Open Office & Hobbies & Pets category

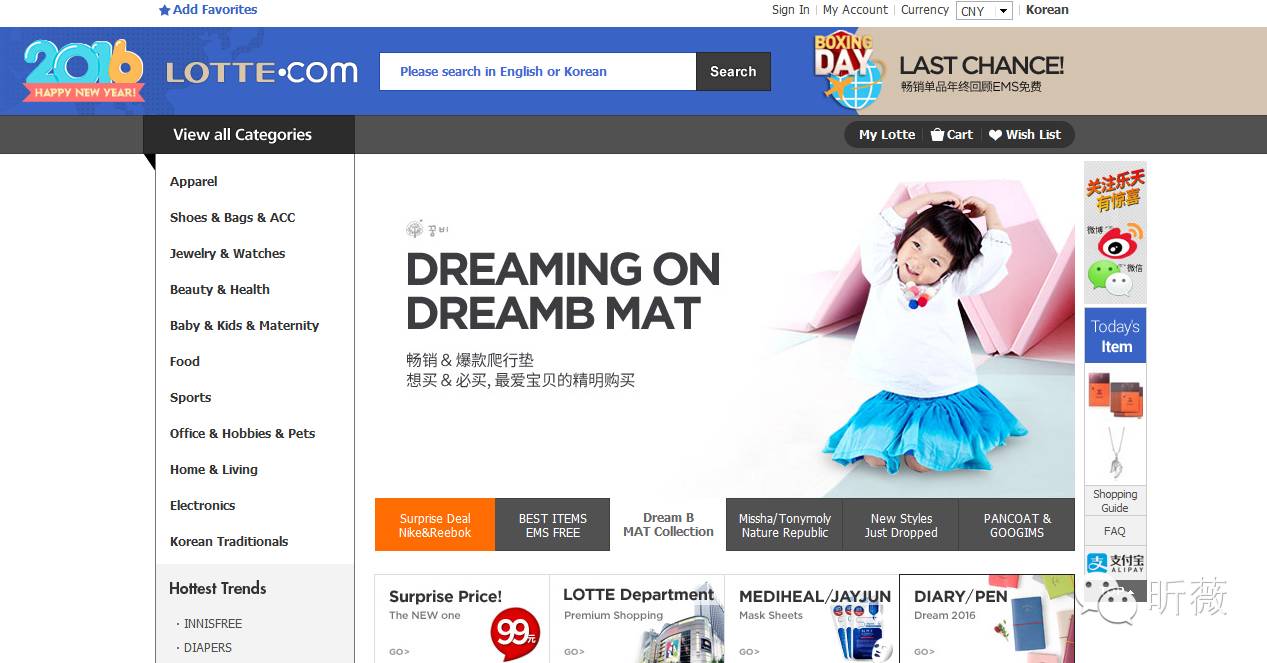coord(243,434)
